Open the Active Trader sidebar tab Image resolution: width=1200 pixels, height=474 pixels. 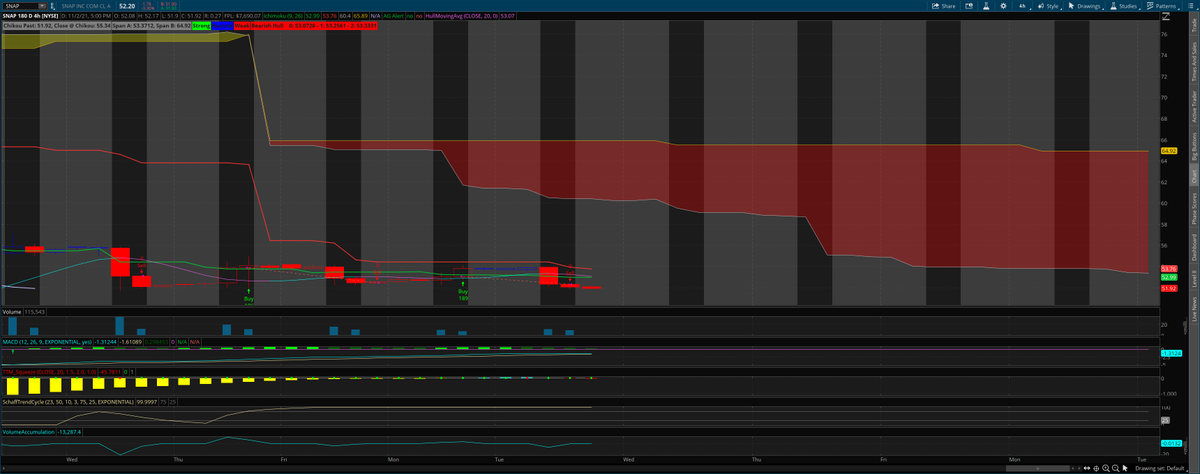[1192, 106]
